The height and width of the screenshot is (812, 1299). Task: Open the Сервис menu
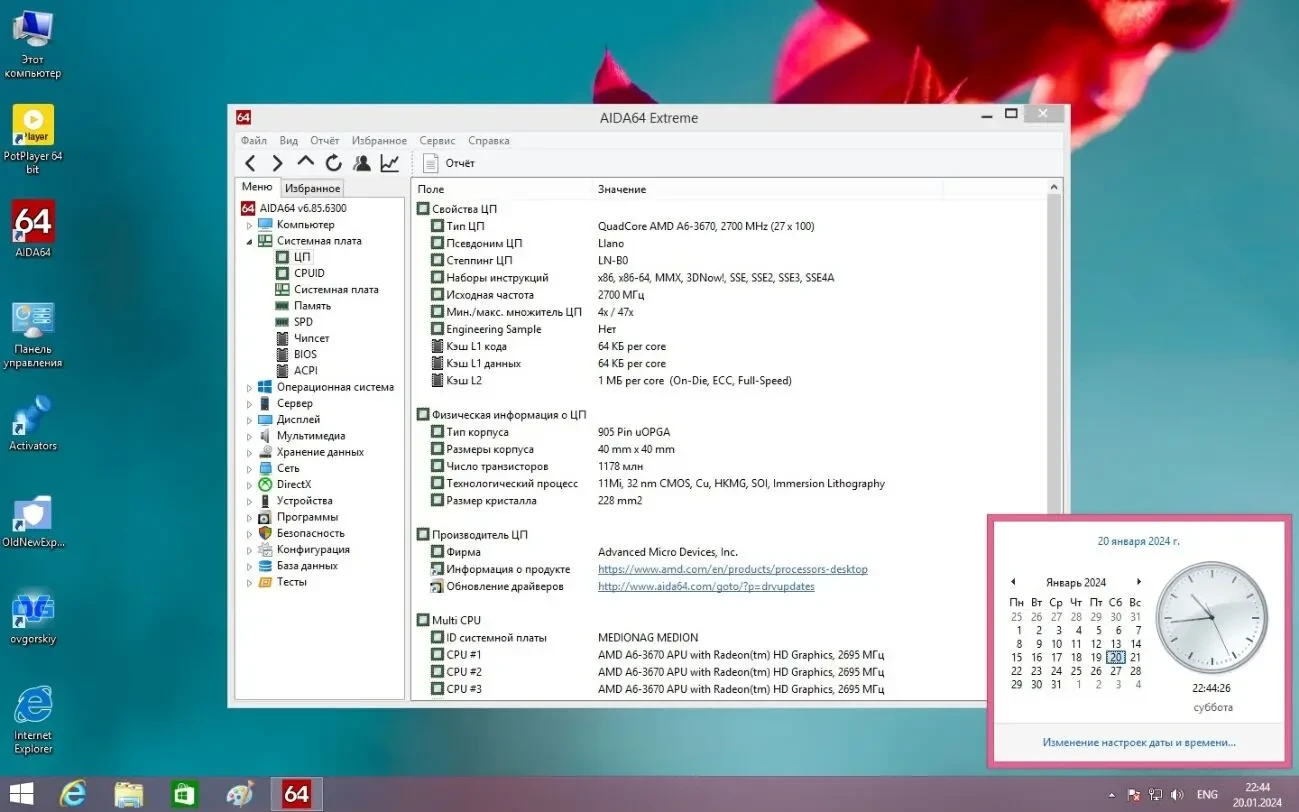tap(437, 140)
